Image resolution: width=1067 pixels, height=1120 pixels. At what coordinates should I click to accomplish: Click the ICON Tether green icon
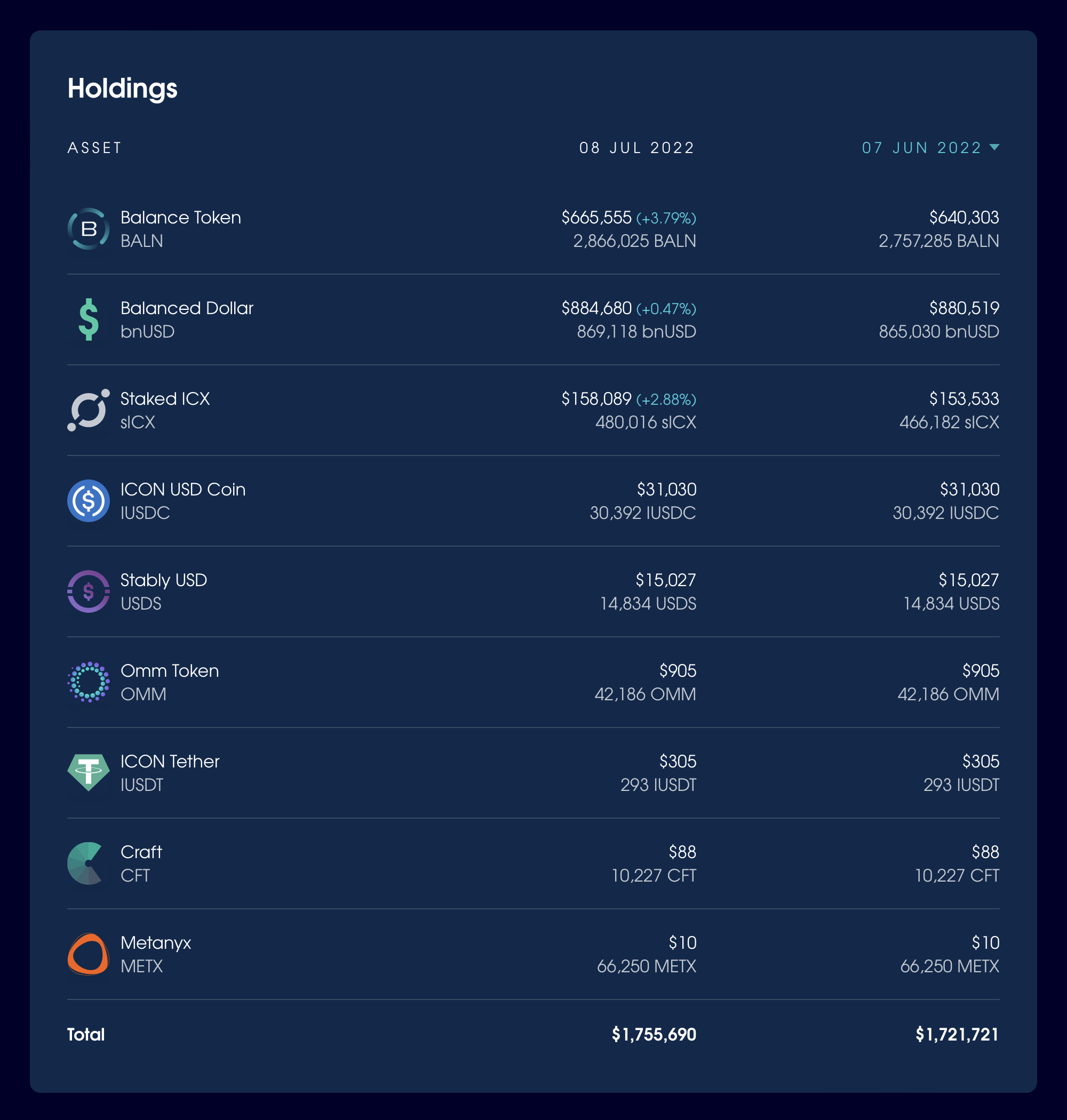[x=88, y=773]
